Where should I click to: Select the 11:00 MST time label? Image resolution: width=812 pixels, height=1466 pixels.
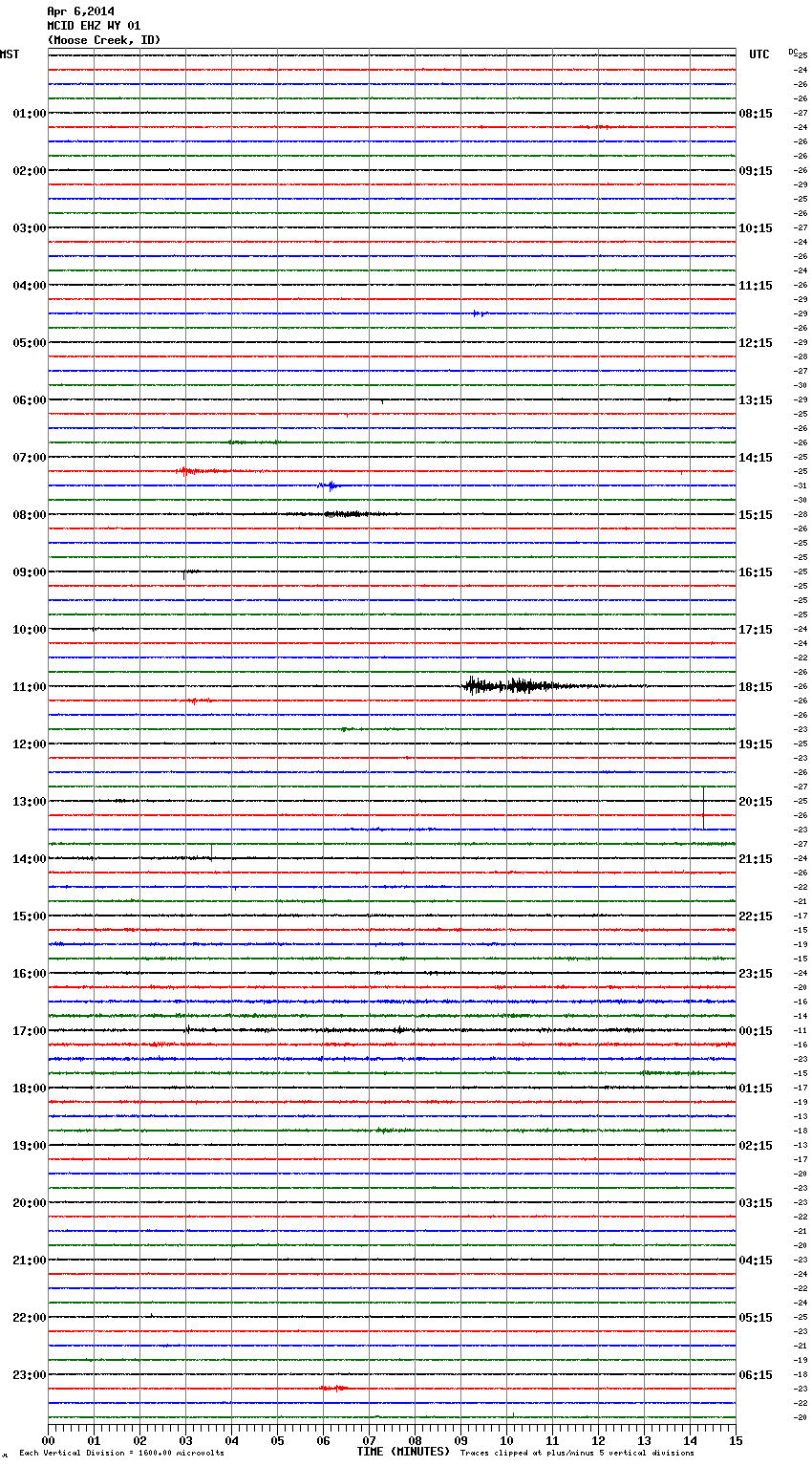(30, 687)
